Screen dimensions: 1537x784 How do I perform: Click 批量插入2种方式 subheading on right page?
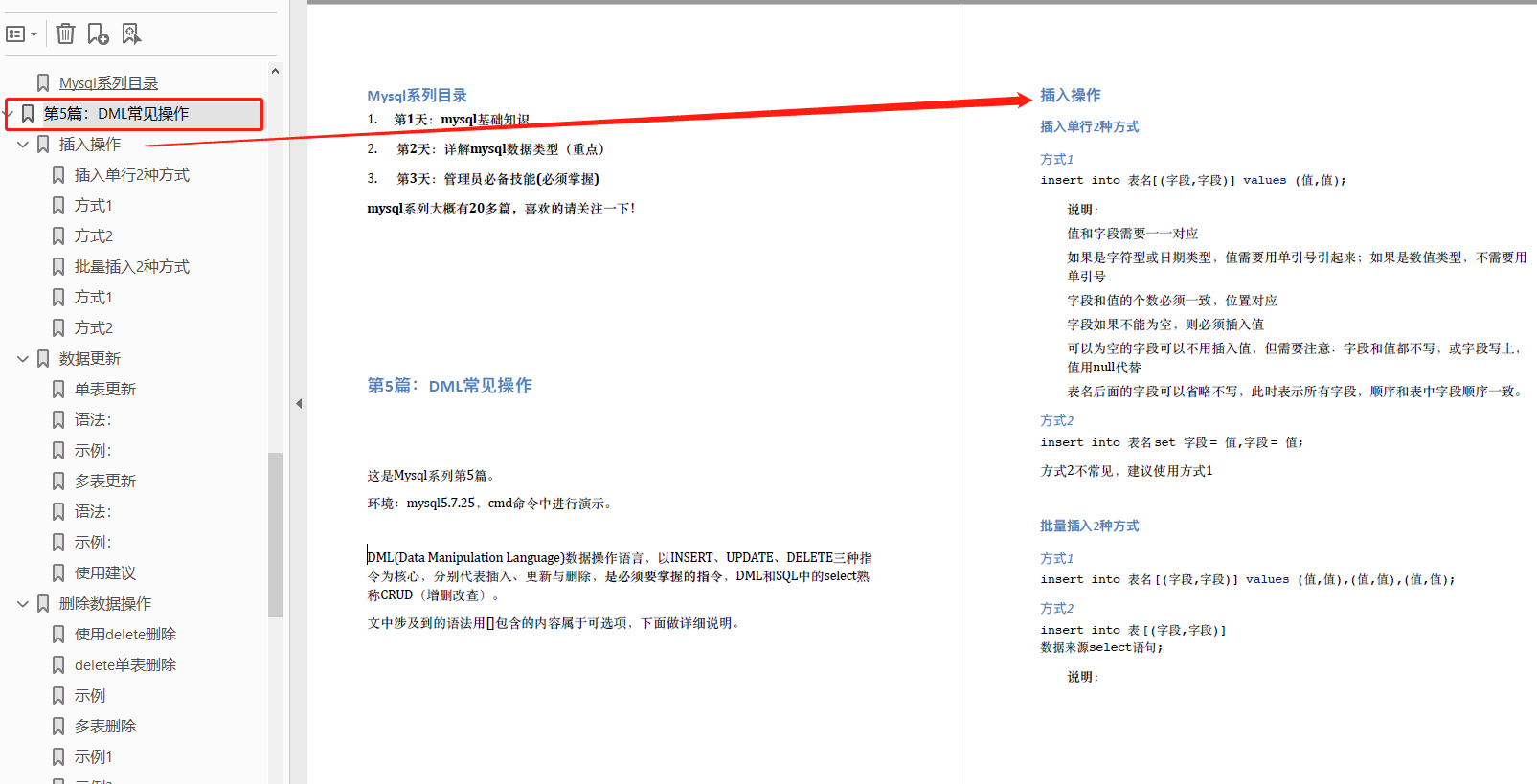[1090, 526]
